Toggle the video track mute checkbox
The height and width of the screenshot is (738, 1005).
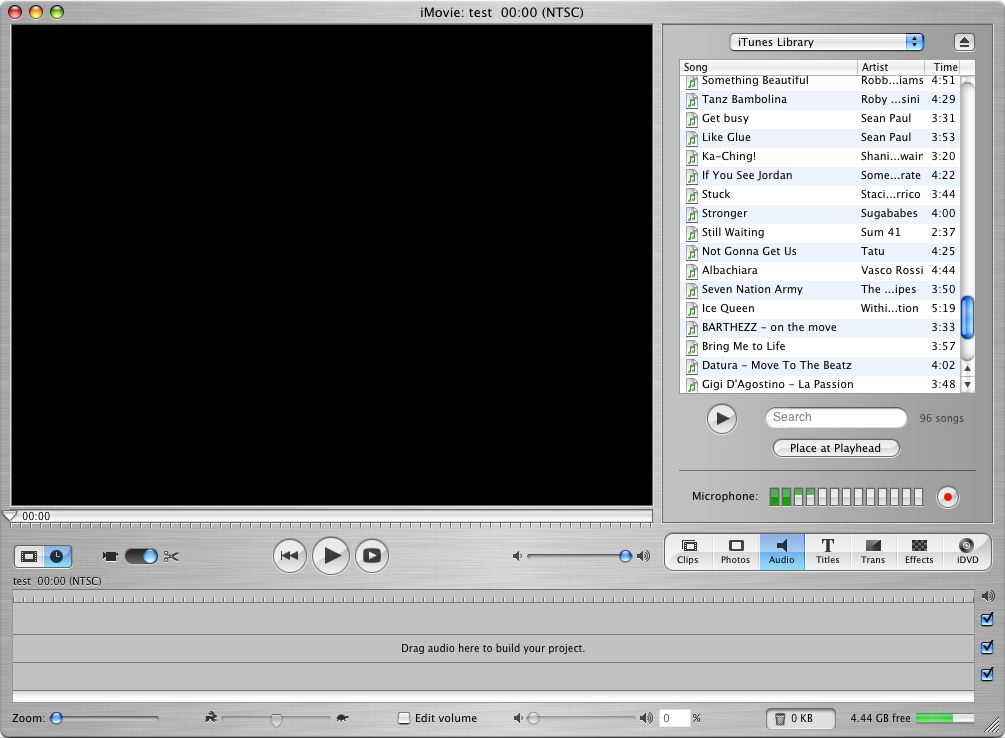click(x=987, y=619)
